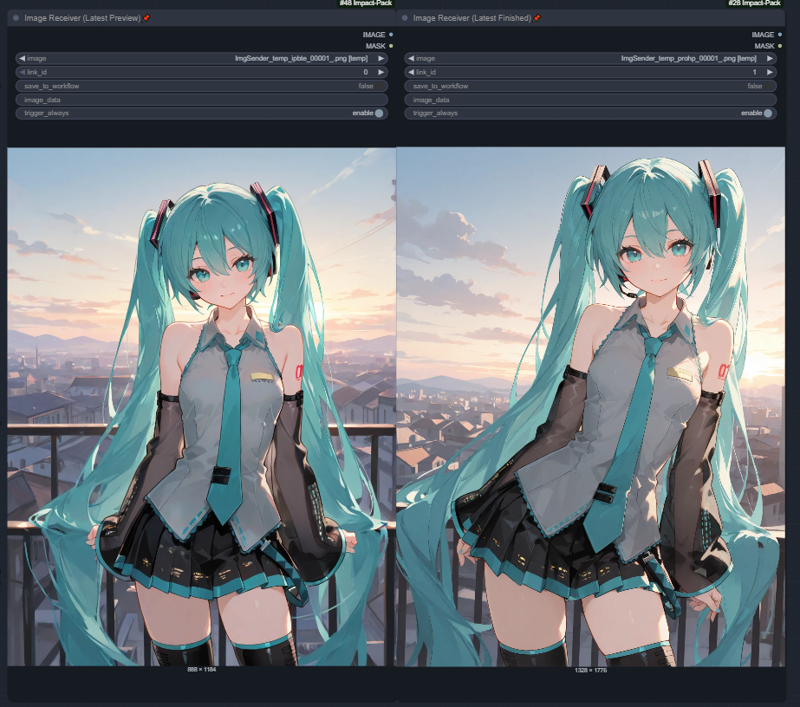Click the MASK output port on Latest Preview node
Screen dimensions: 800x707
391,46
